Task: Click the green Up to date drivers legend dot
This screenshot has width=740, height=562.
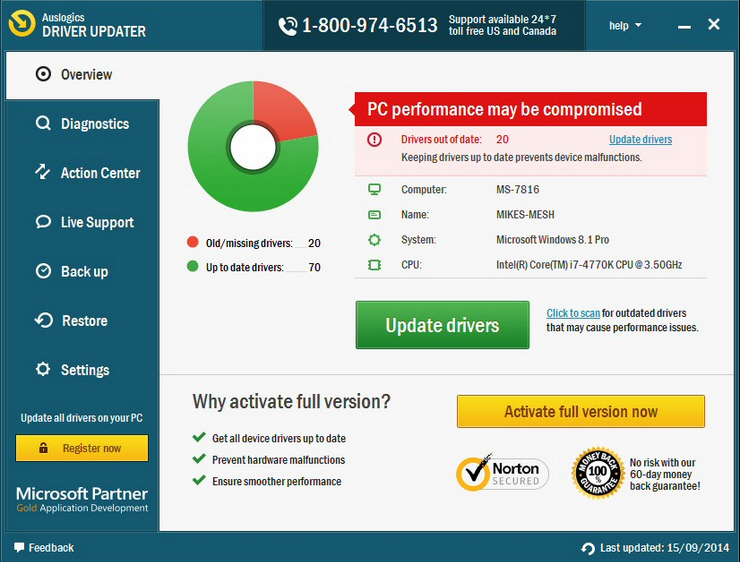Action: [x=193, y=266]
